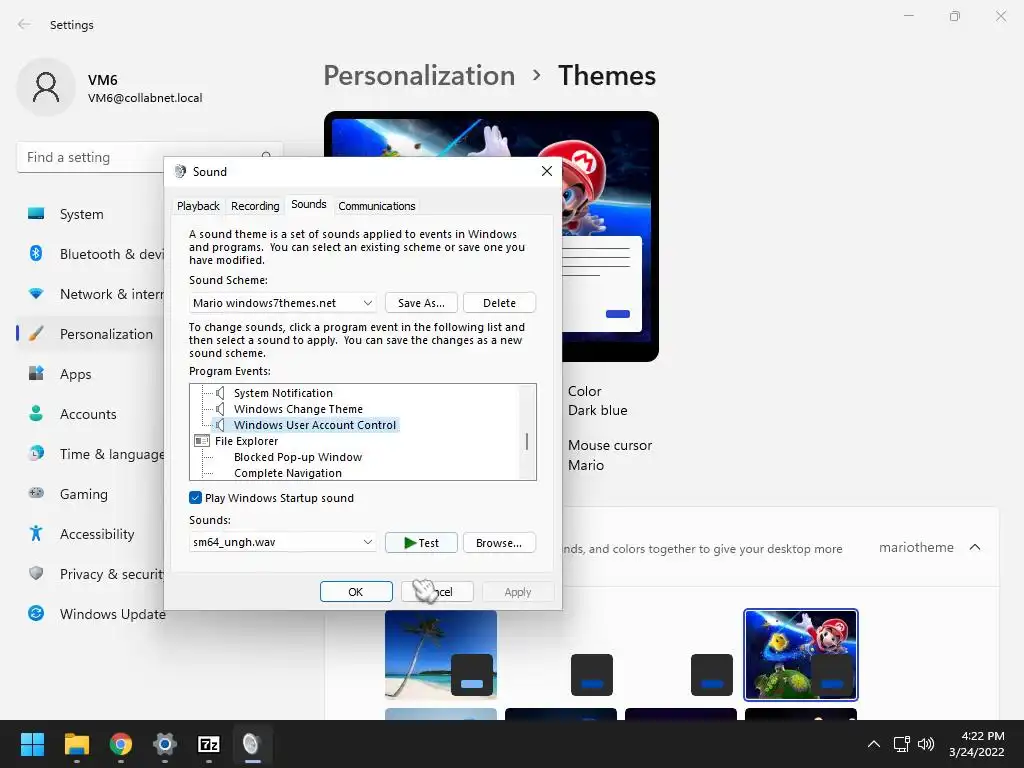Click speaker icon beside Windows User Account Control

point(221,425)
